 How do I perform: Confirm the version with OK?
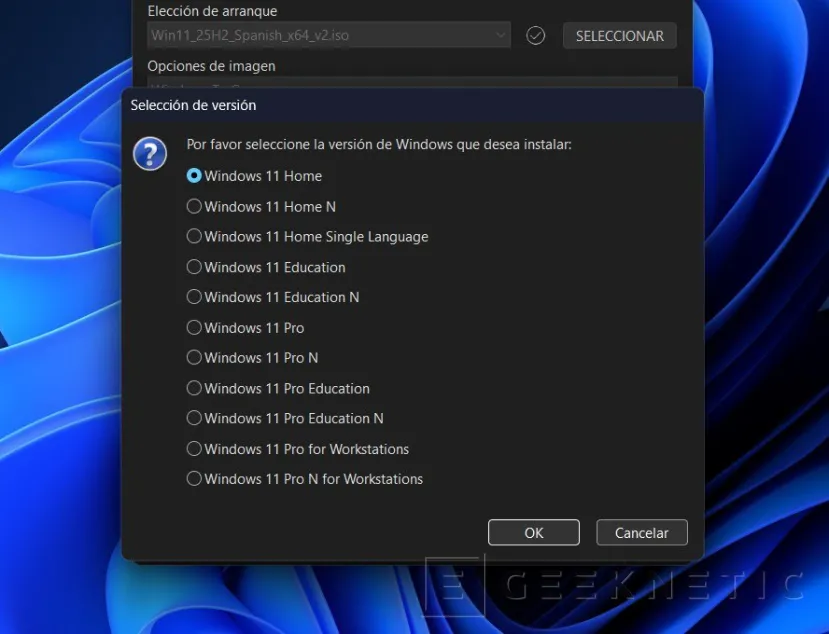pos(533,532)
